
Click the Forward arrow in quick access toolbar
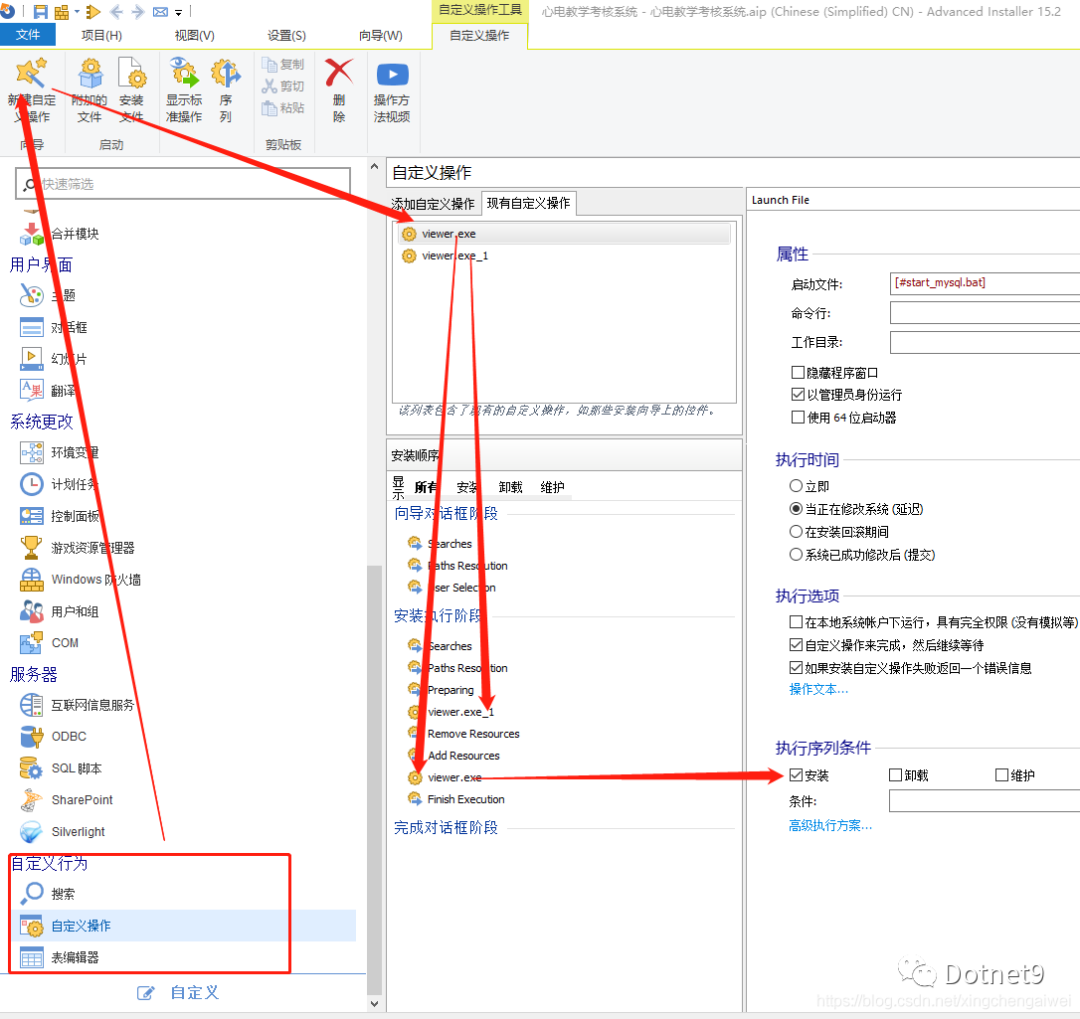138,12
